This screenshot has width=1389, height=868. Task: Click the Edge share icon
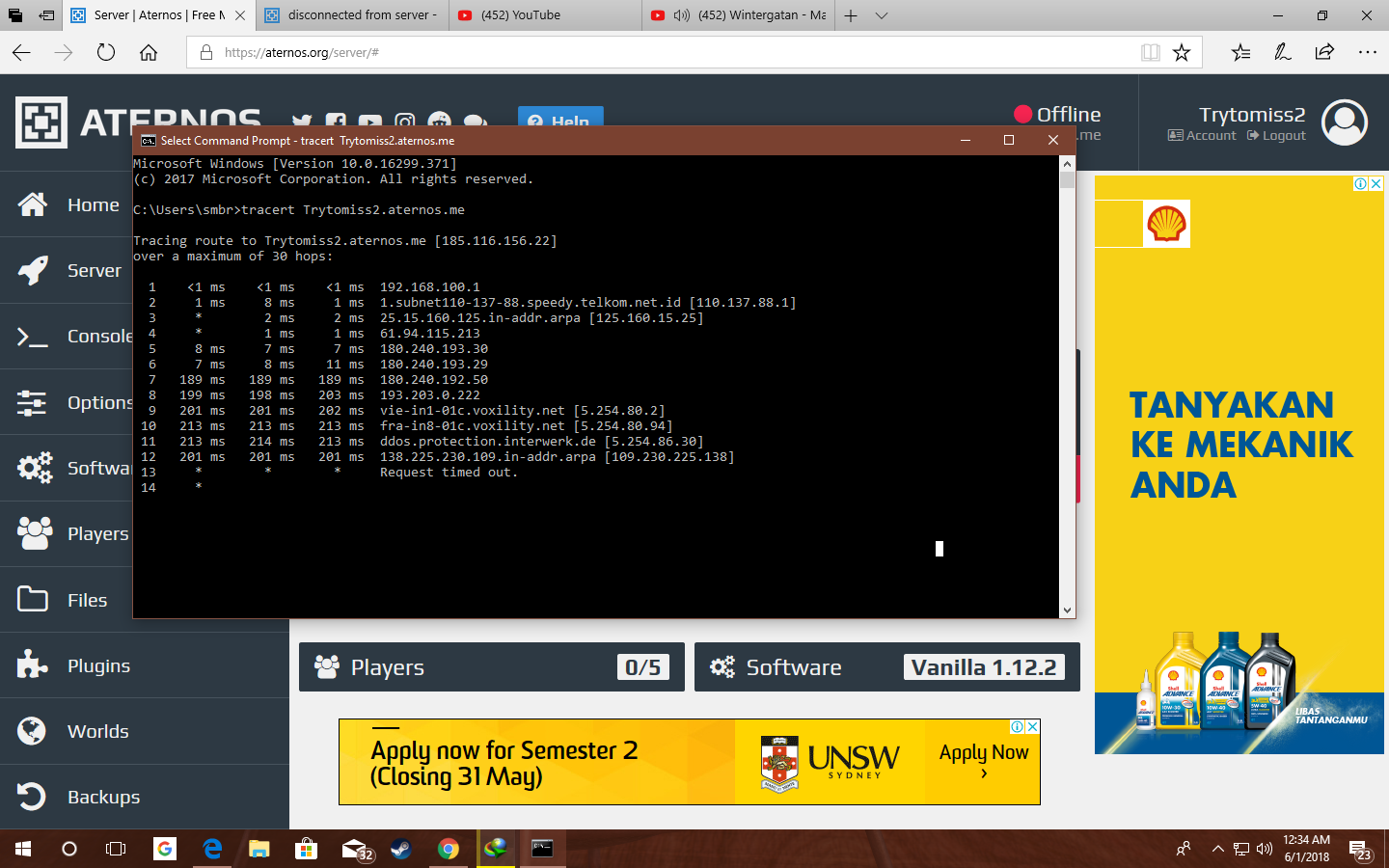1324,52
